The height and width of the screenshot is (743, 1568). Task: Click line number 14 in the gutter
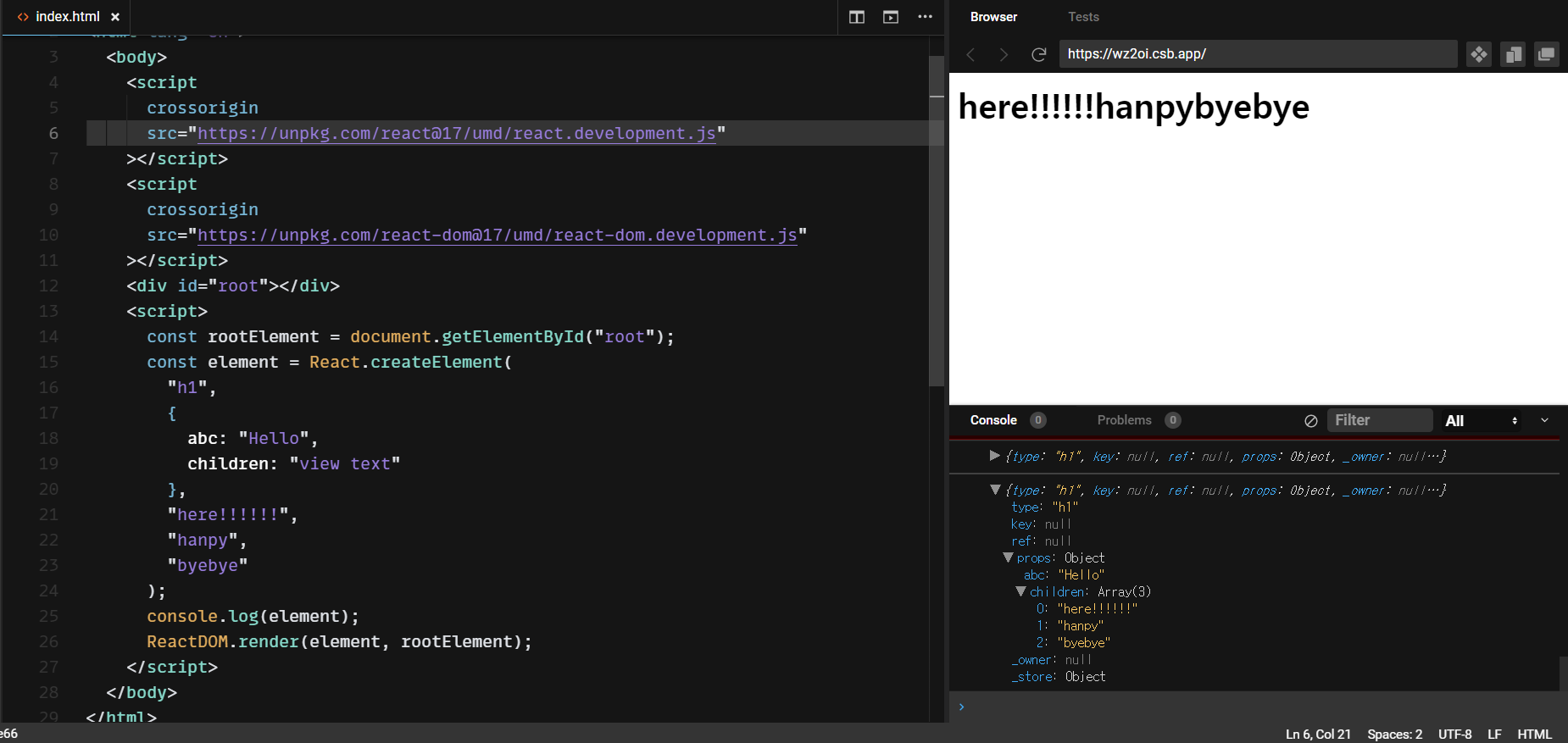(x=48, y=336)
